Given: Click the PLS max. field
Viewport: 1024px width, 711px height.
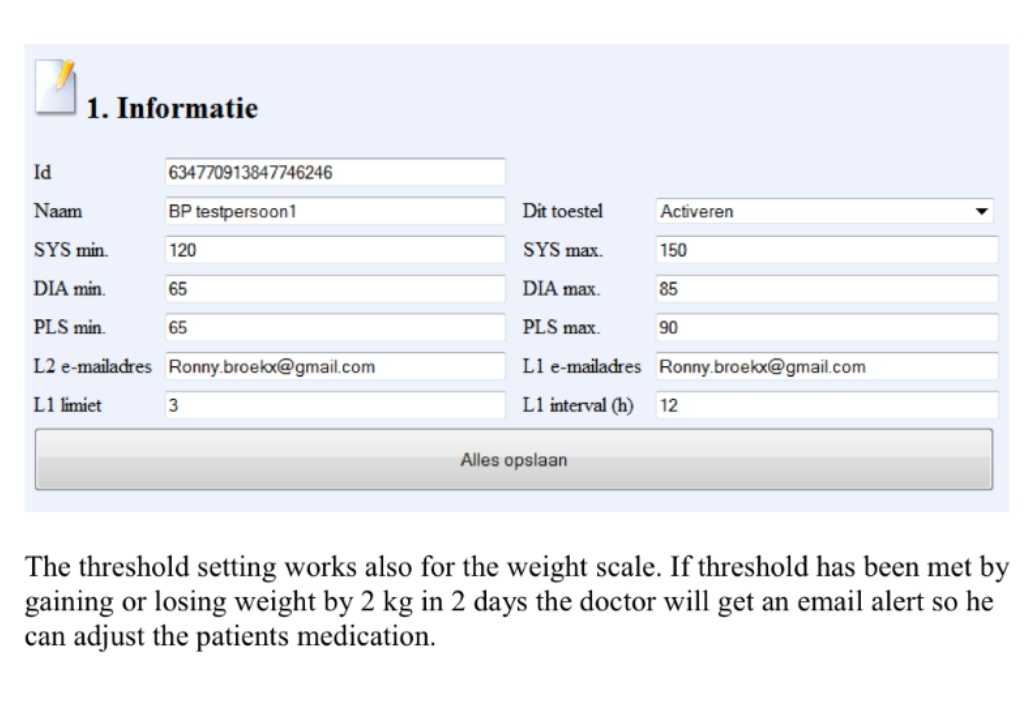Looking at the screenshot, I should [x=827, y=328].
